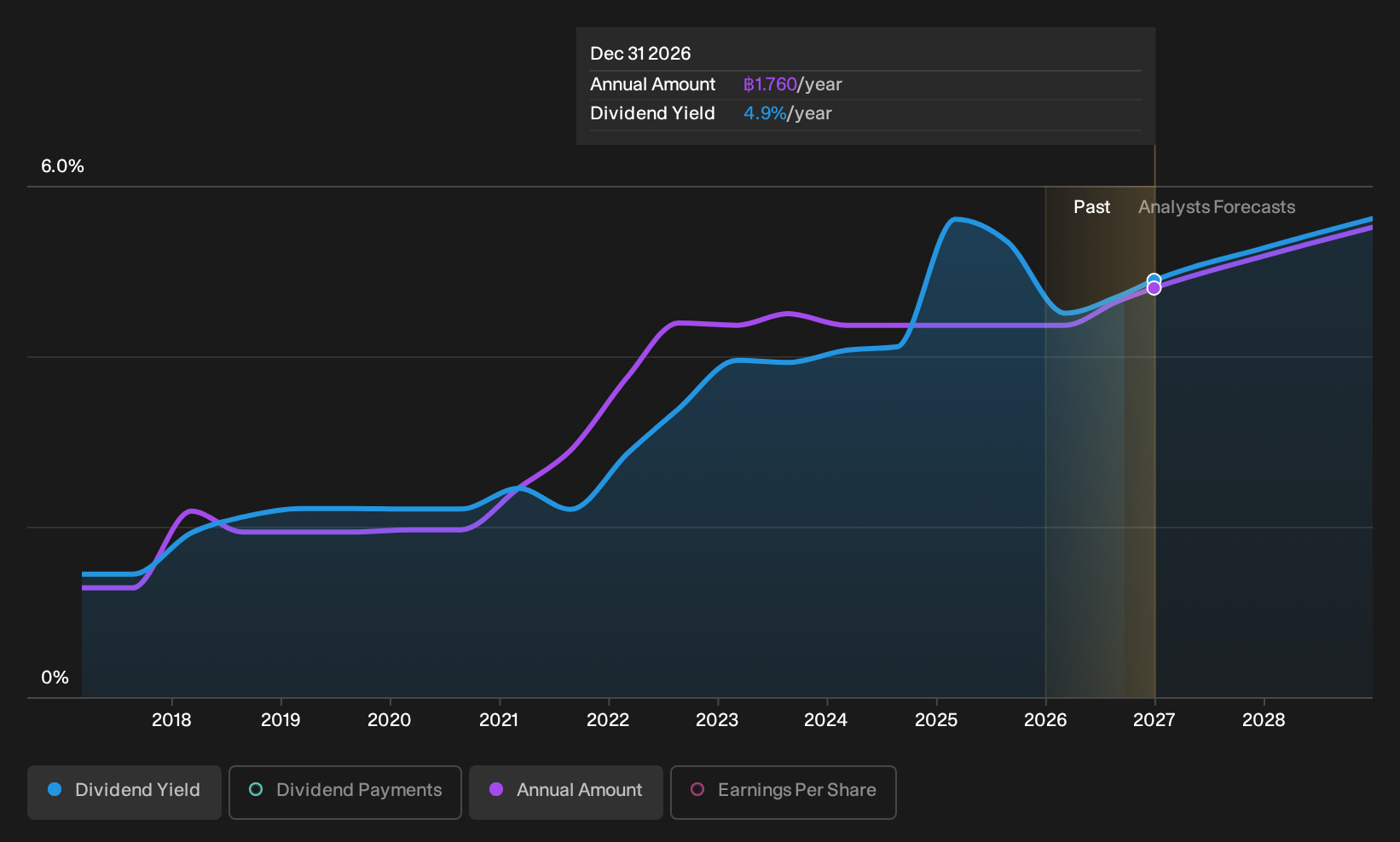Screen dimensions: 1400x842
Task: Click the purple Annual Amount legend dot
Action: point(496,790)
